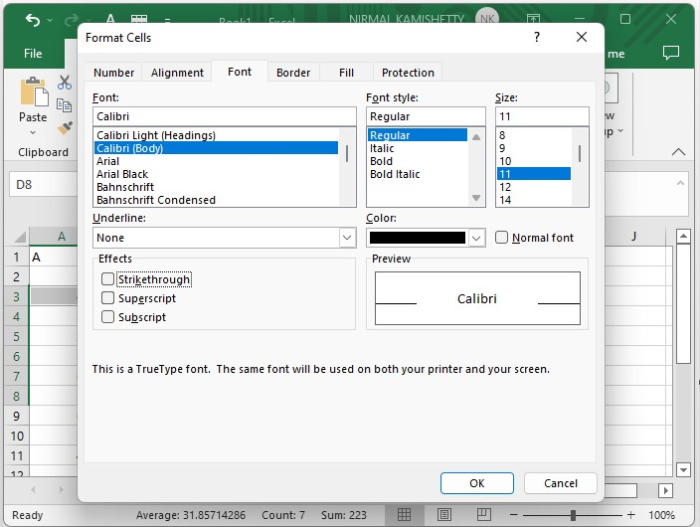Click the Cut scissors icon

click(x=64, y=83)
